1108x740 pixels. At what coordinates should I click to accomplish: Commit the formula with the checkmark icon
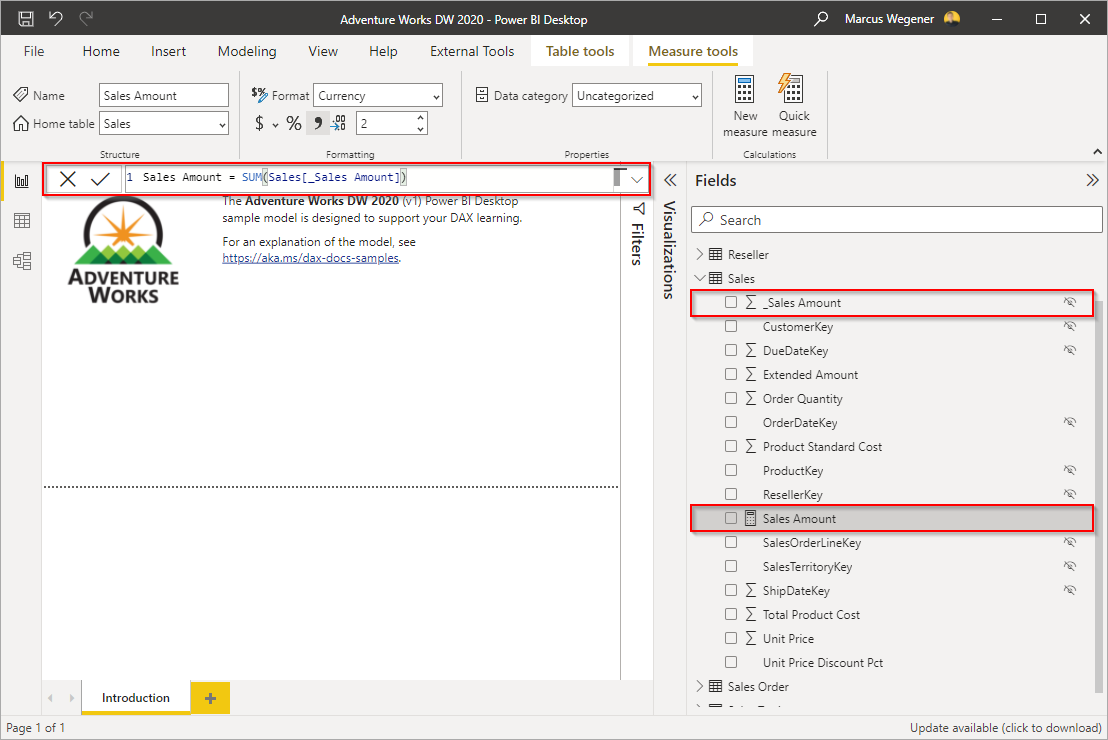100,179
